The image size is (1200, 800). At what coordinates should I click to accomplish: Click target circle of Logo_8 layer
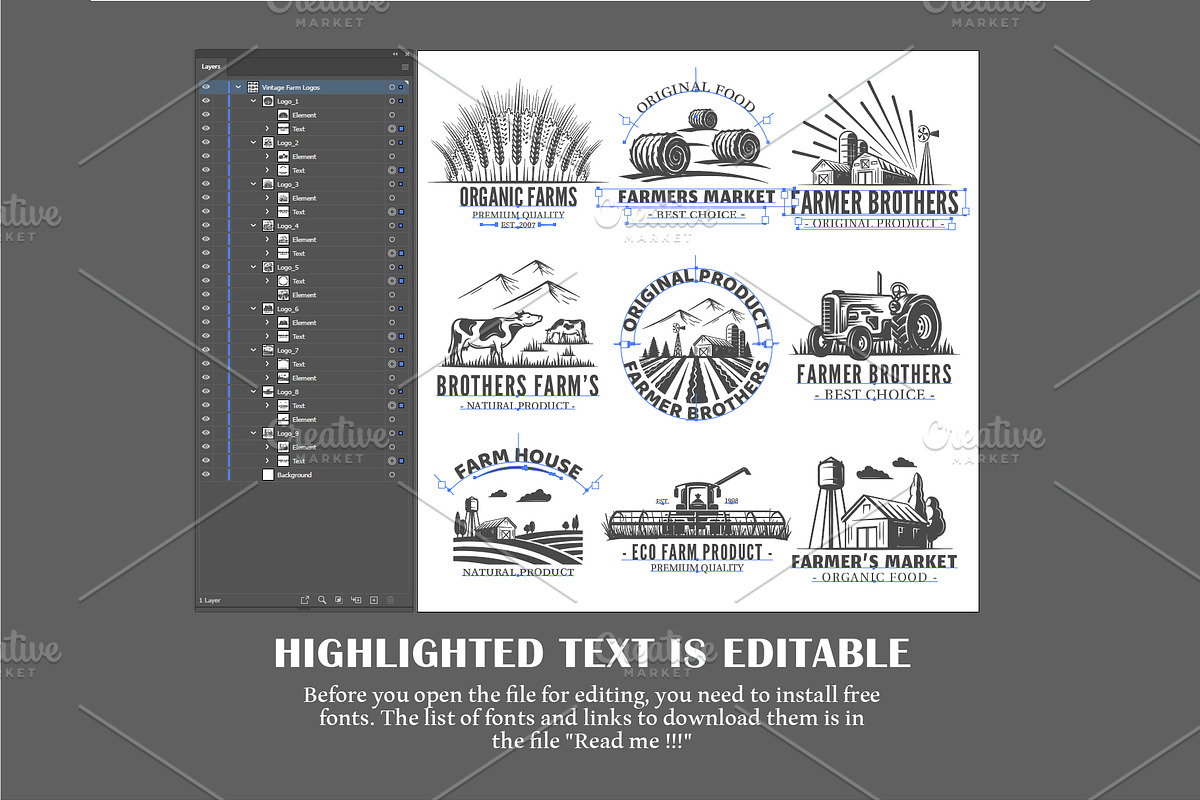click(392, 392)
